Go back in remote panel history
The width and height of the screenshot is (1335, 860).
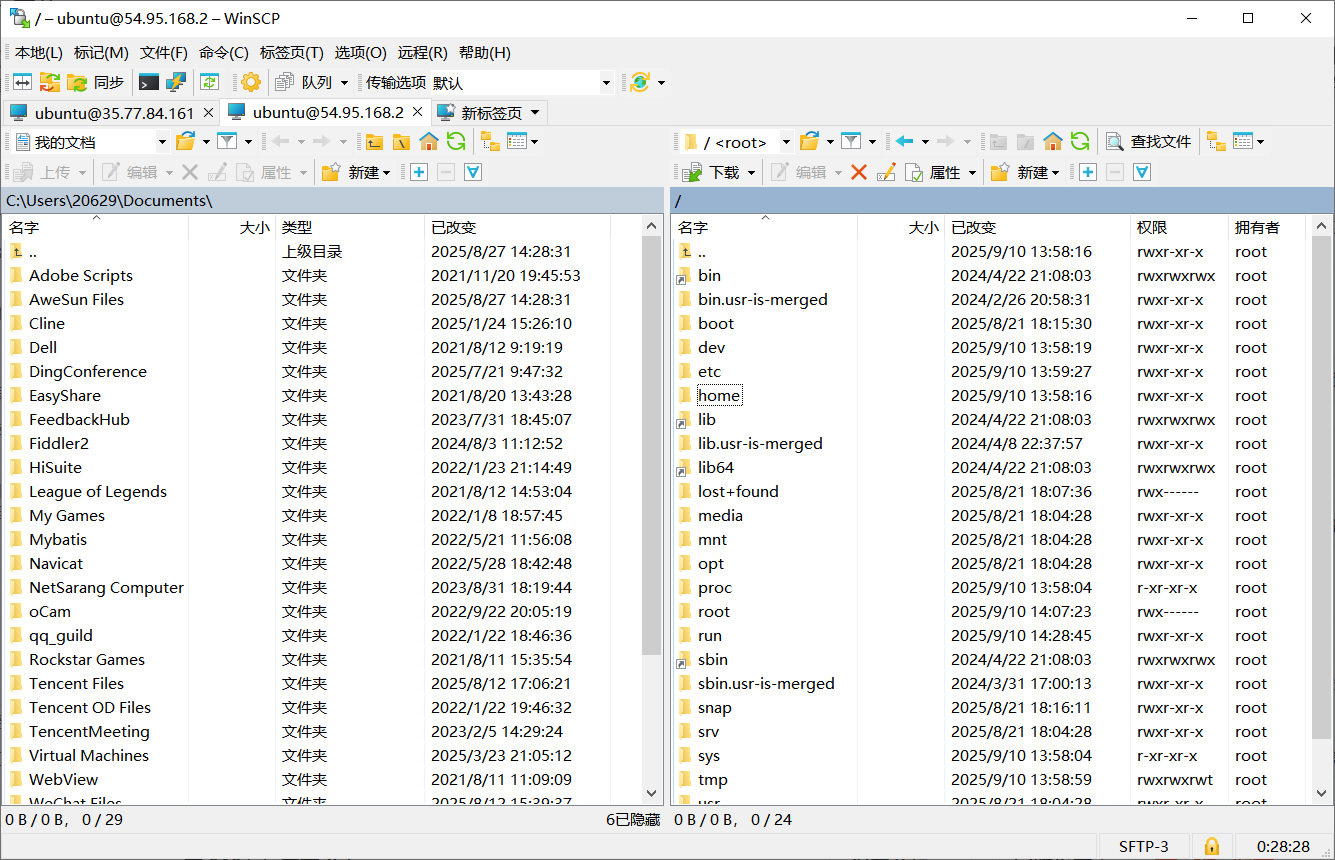point(905,141)
